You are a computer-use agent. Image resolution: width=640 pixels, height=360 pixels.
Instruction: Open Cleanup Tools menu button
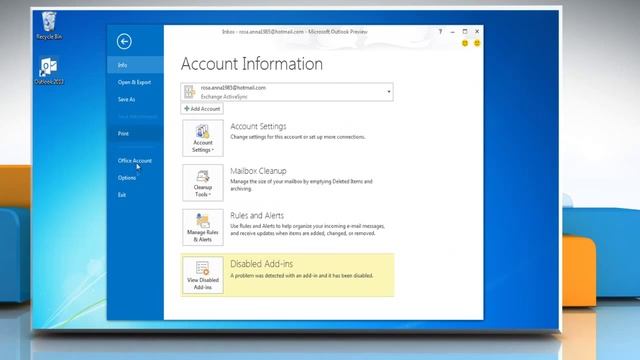[x=203, y=182]
